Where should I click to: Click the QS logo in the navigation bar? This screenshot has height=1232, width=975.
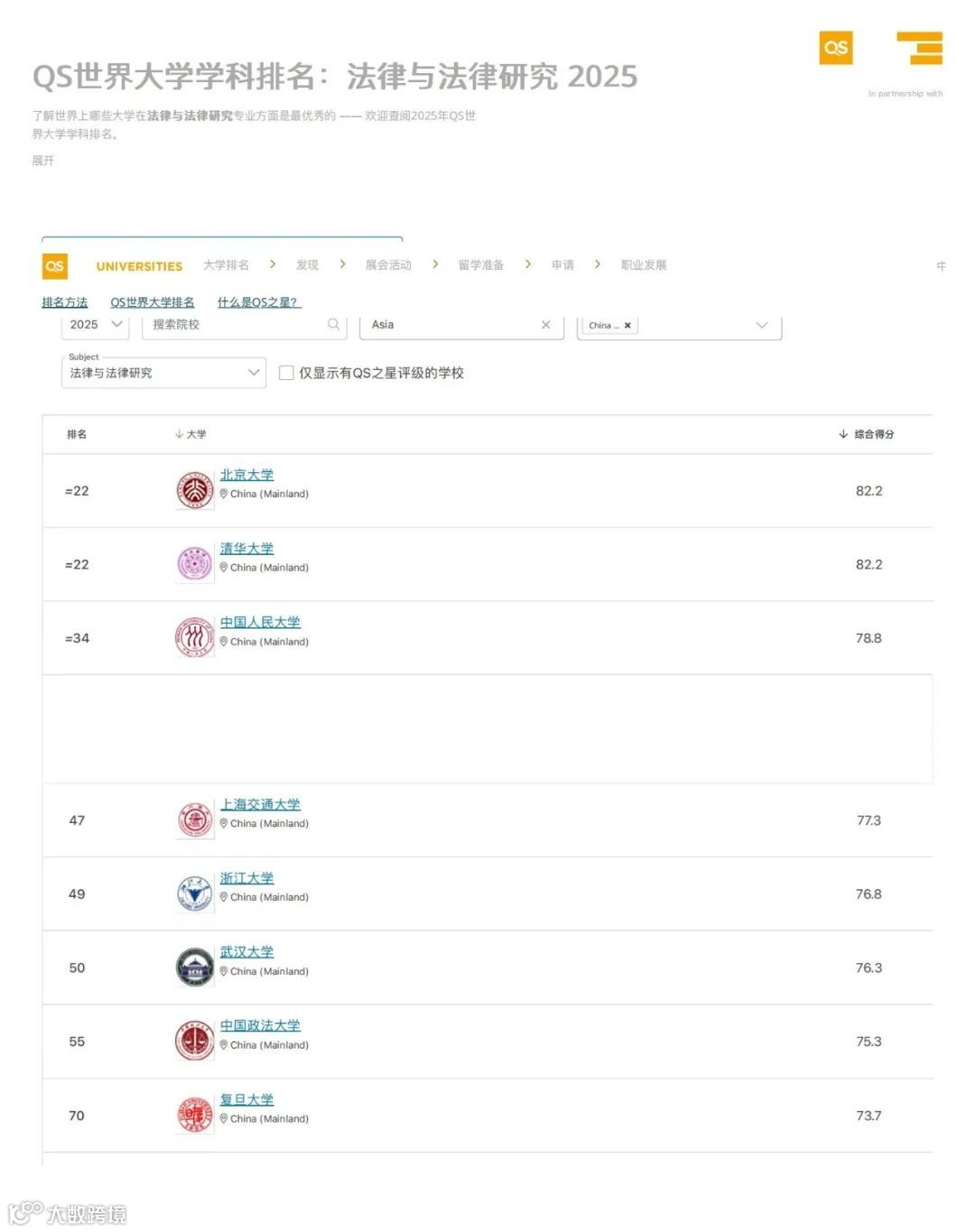click(x=55, y=265)
